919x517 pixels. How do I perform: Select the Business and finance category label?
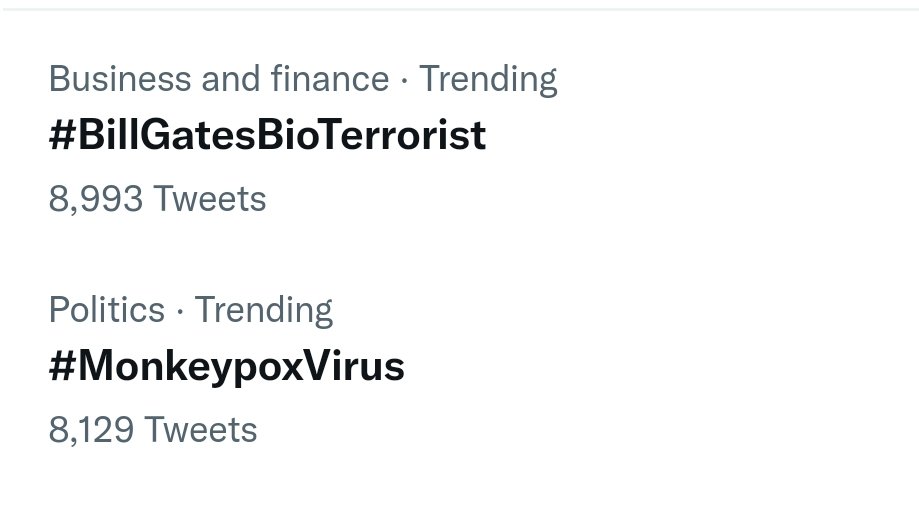coord(218,79)
